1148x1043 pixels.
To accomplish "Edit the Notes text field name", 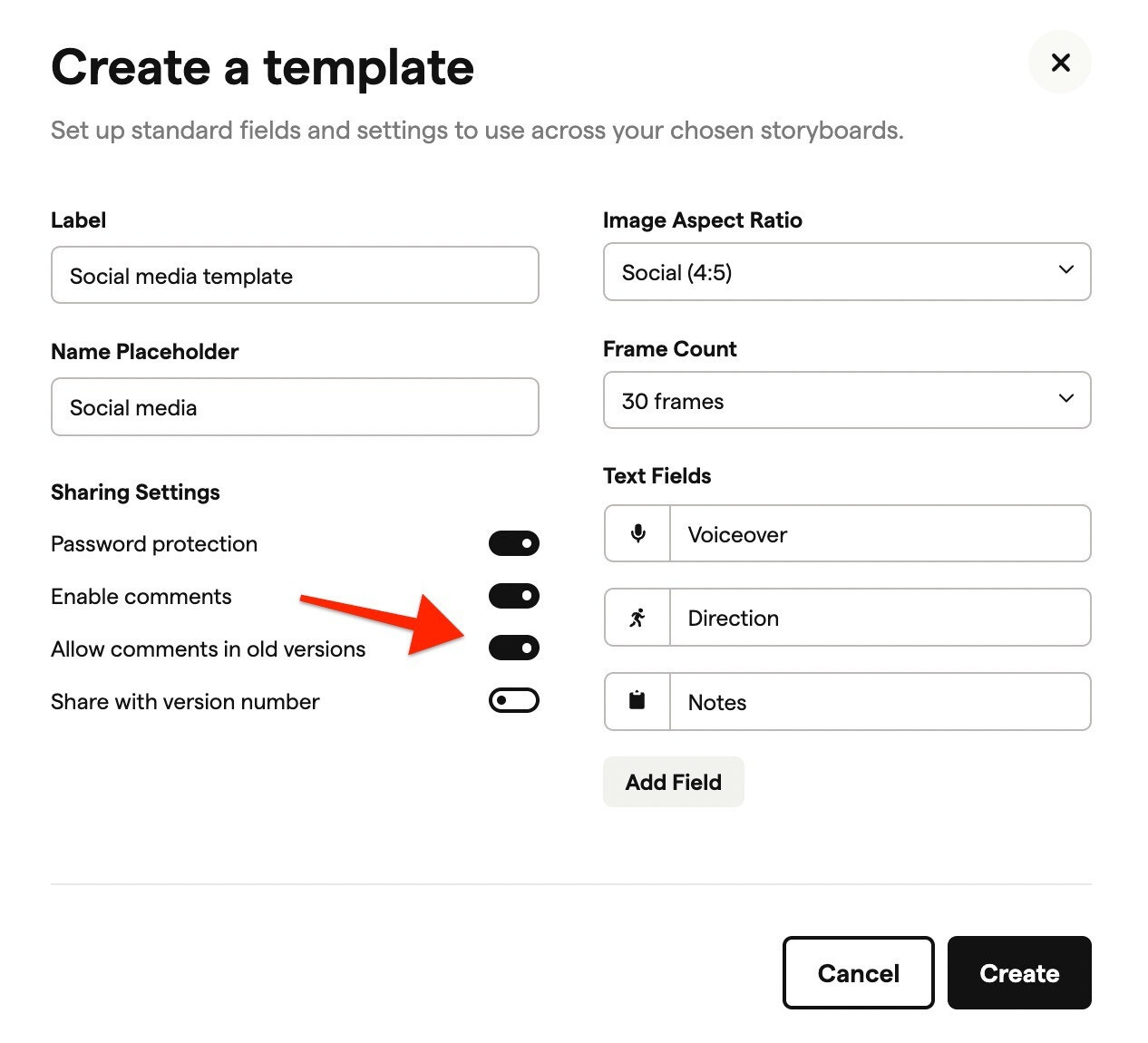I will (x=880, y=702).
